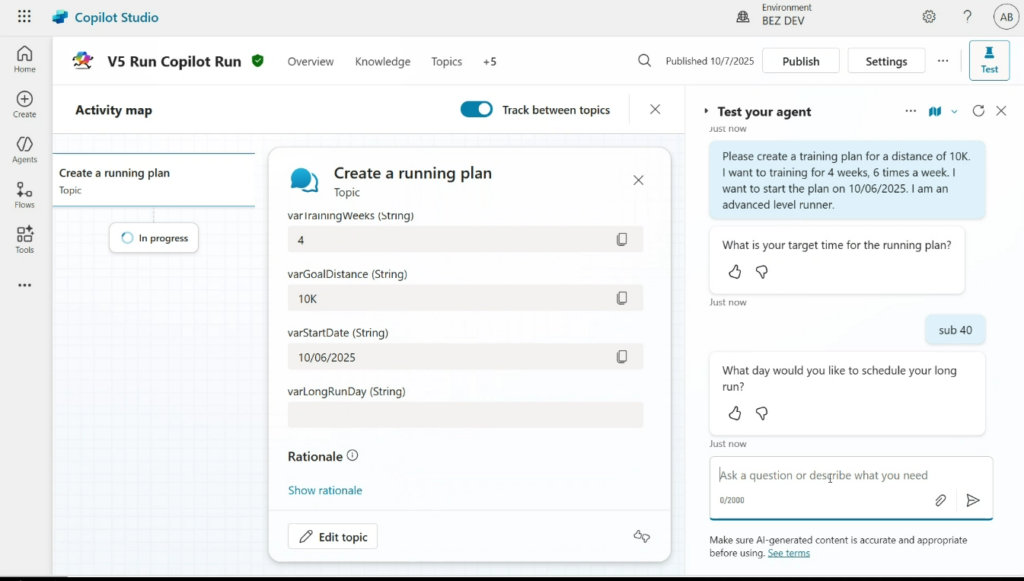Copy the varStartDate value
This screenshot has width=1024, height=581.
[622, 357]
